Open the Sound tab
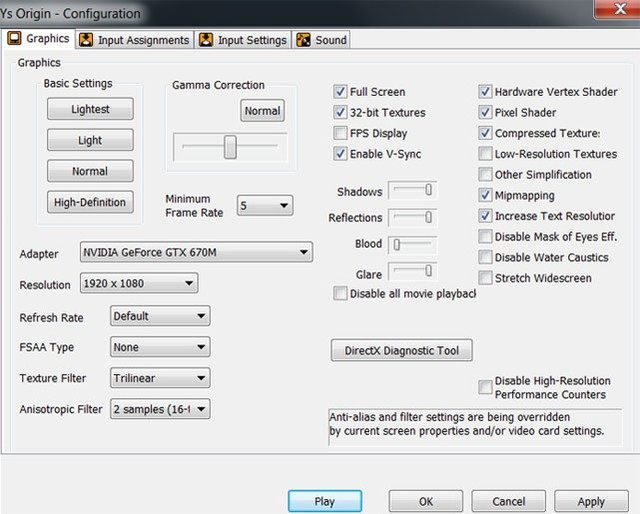 point(330,40)
